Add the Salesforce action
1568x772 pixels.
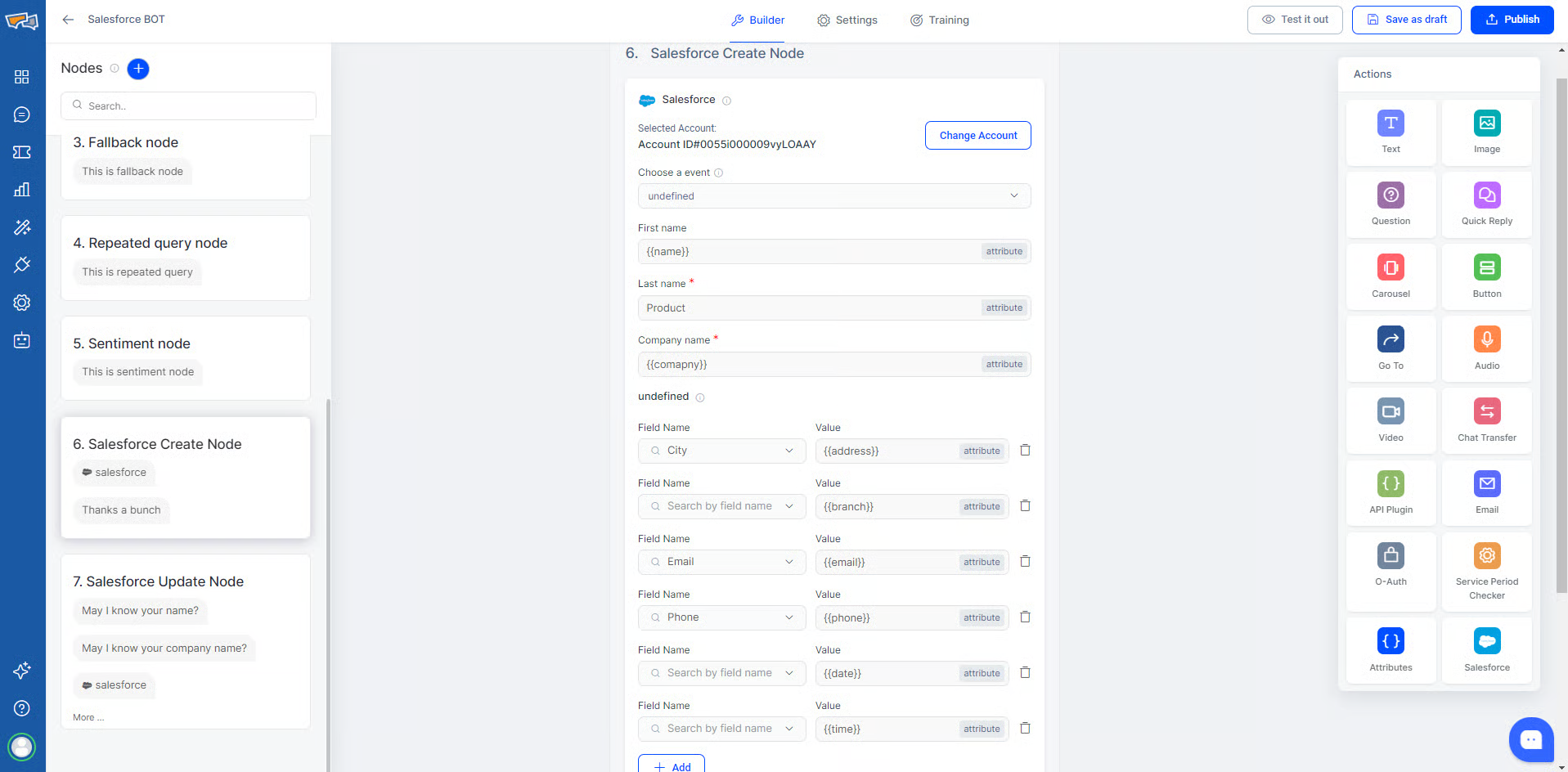(x=1486, y=651)
